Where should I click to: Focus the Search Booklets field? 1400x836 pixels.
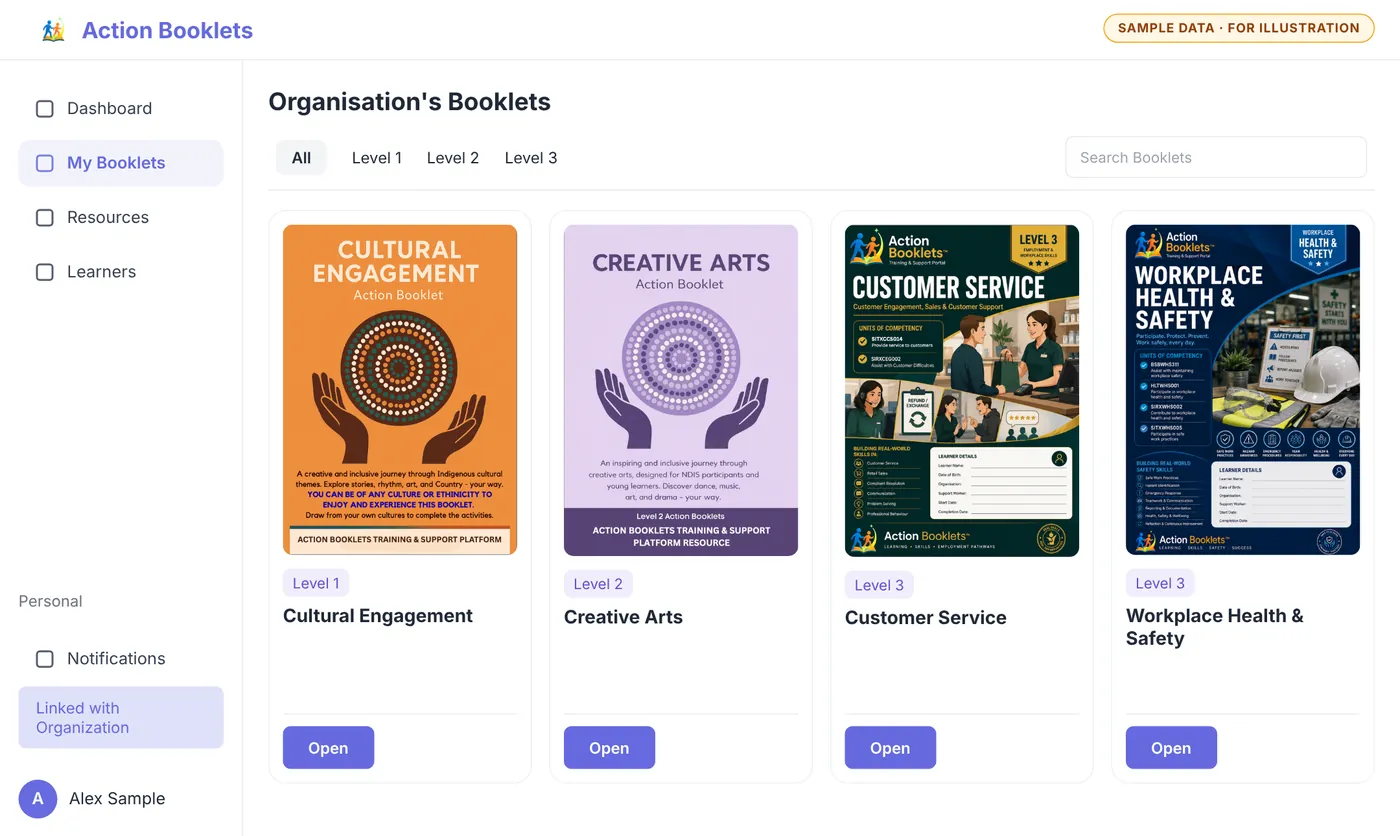(x=1216, y=158)
